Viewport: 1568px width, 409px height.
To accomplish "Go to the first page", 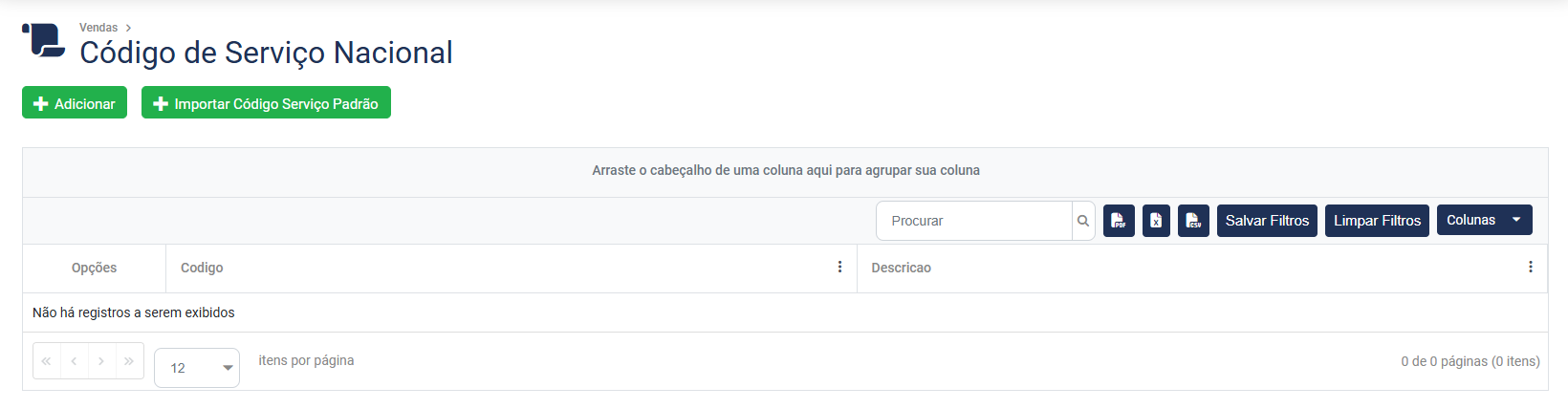I will click(46, 361).
